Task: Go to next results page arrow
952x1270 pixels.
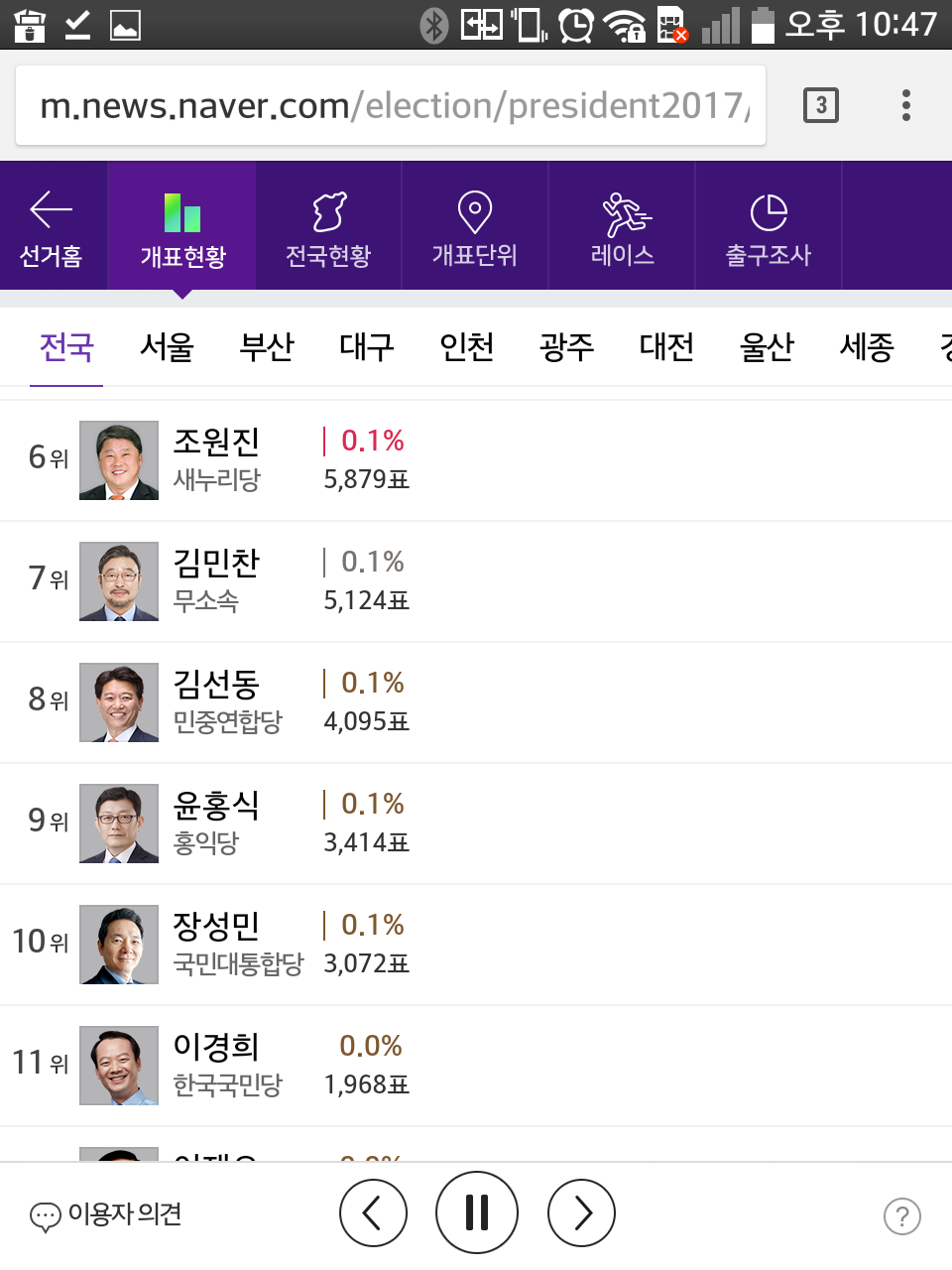Action: pyautogui.click(x=581, y=1212)
